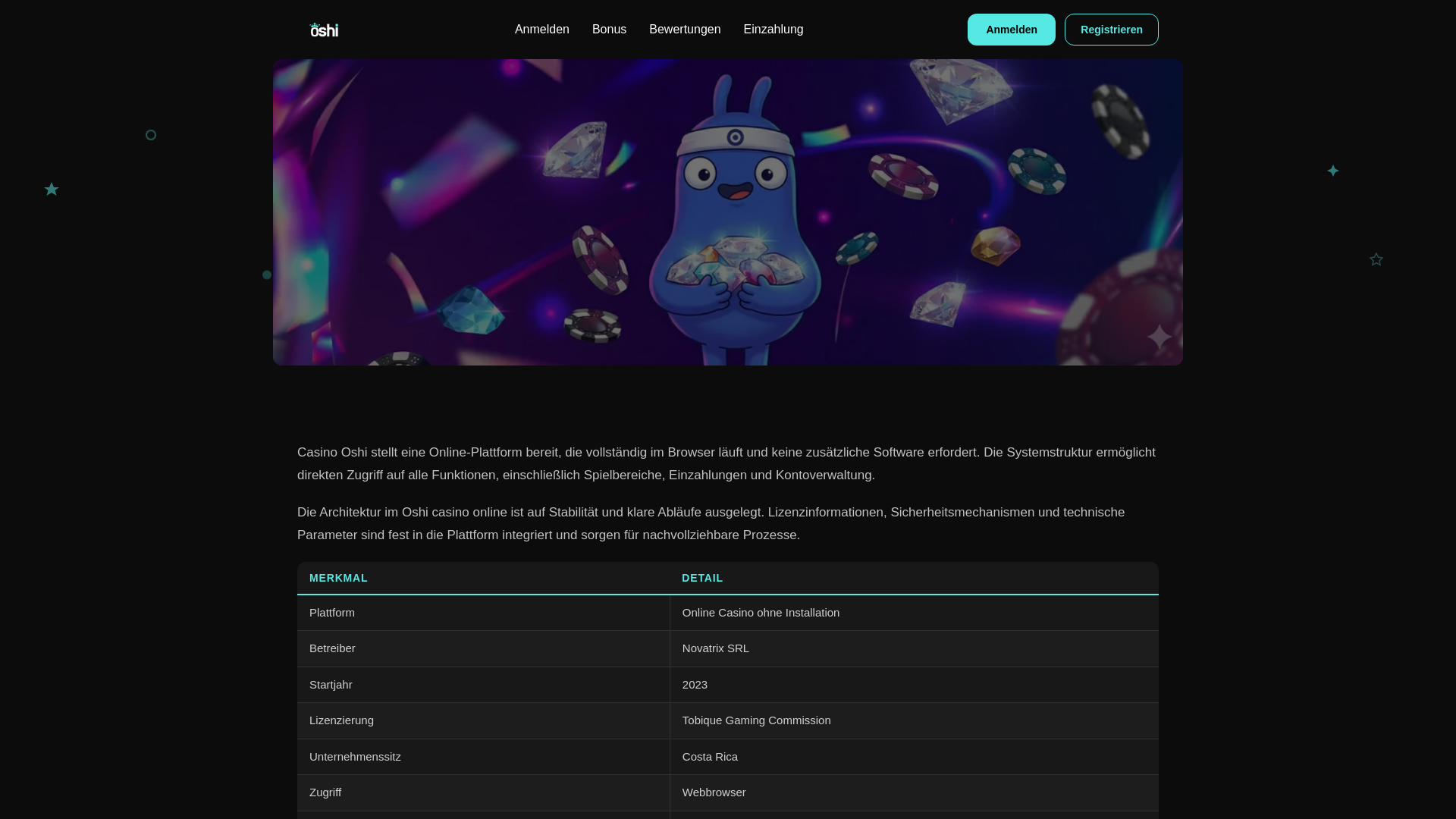Open the Bonus navigation item
This screenshot has width=1456, height=819.
[x=609, y=30]
